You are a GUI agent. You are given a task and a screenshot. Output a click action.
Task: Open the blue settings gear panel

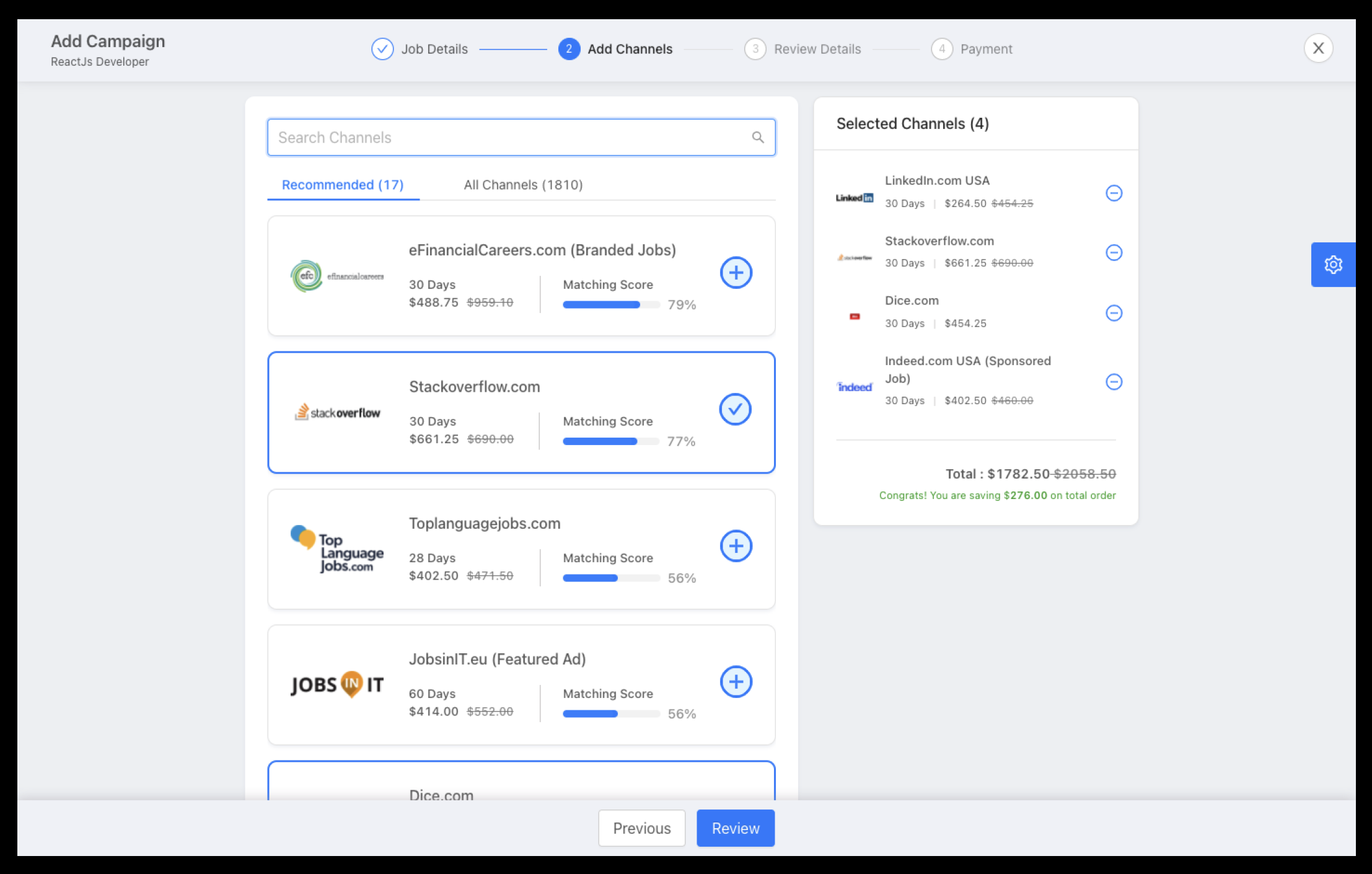point(1333,265)
